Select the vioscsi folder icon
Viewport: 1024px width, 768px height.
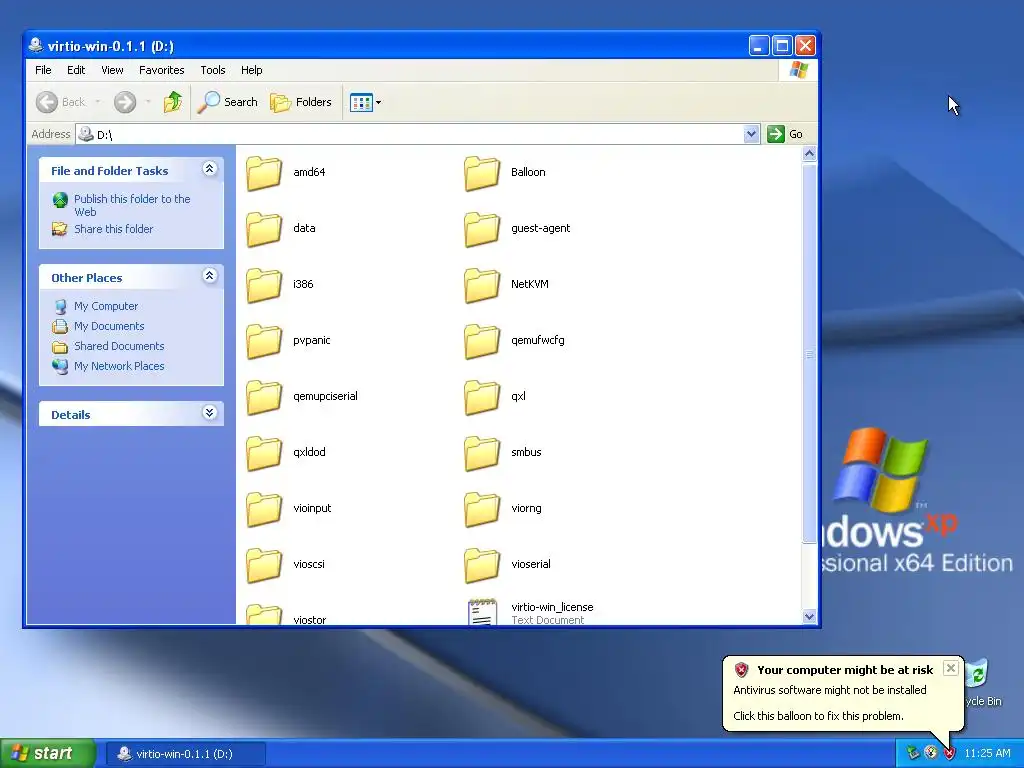(x=264, y=566)
